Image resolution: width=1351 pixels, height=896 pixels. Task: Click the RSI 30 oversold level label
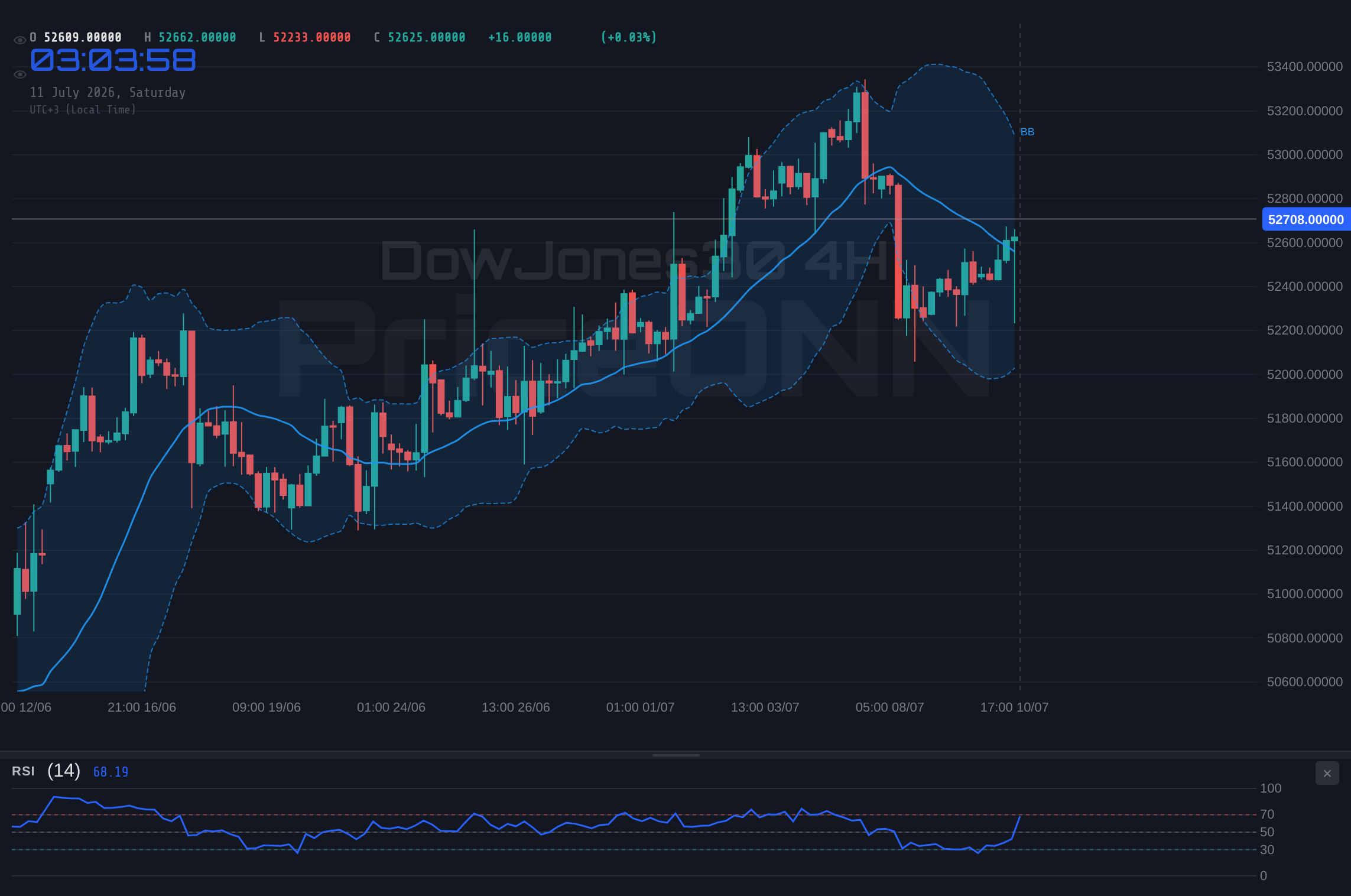click(x=1266, y=850)
